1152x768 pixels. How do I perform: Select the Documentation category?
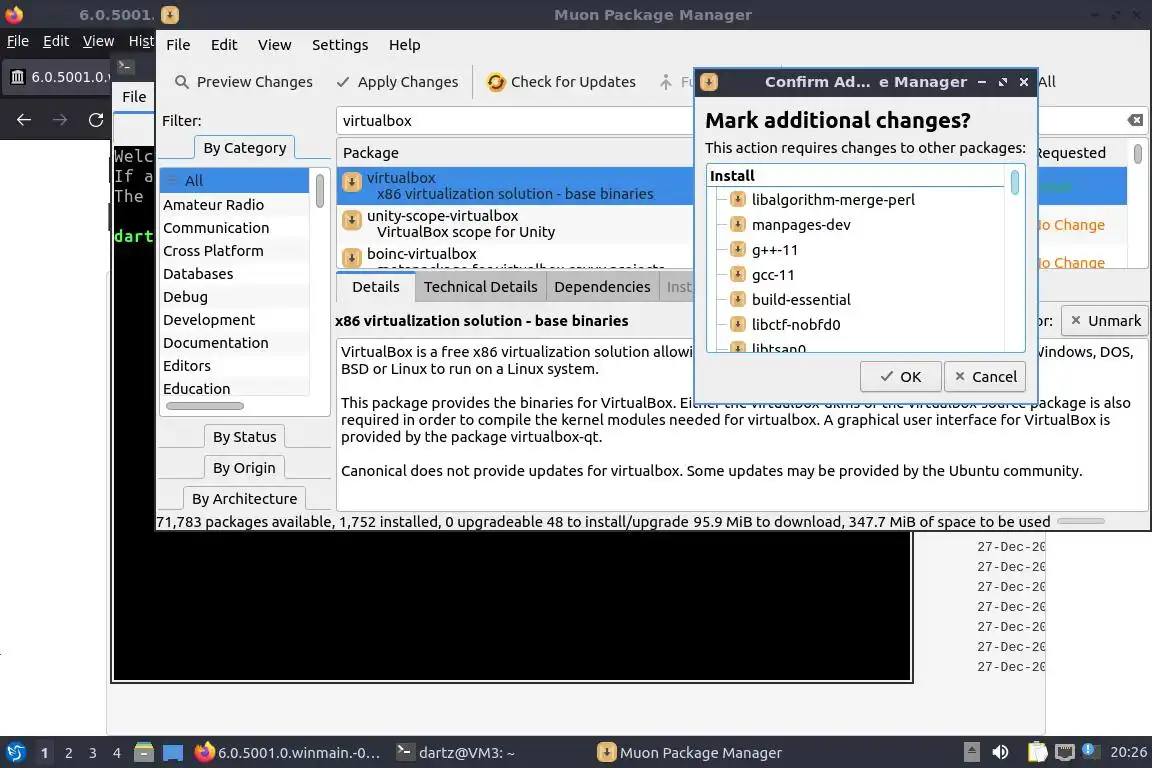click(234, 342)
